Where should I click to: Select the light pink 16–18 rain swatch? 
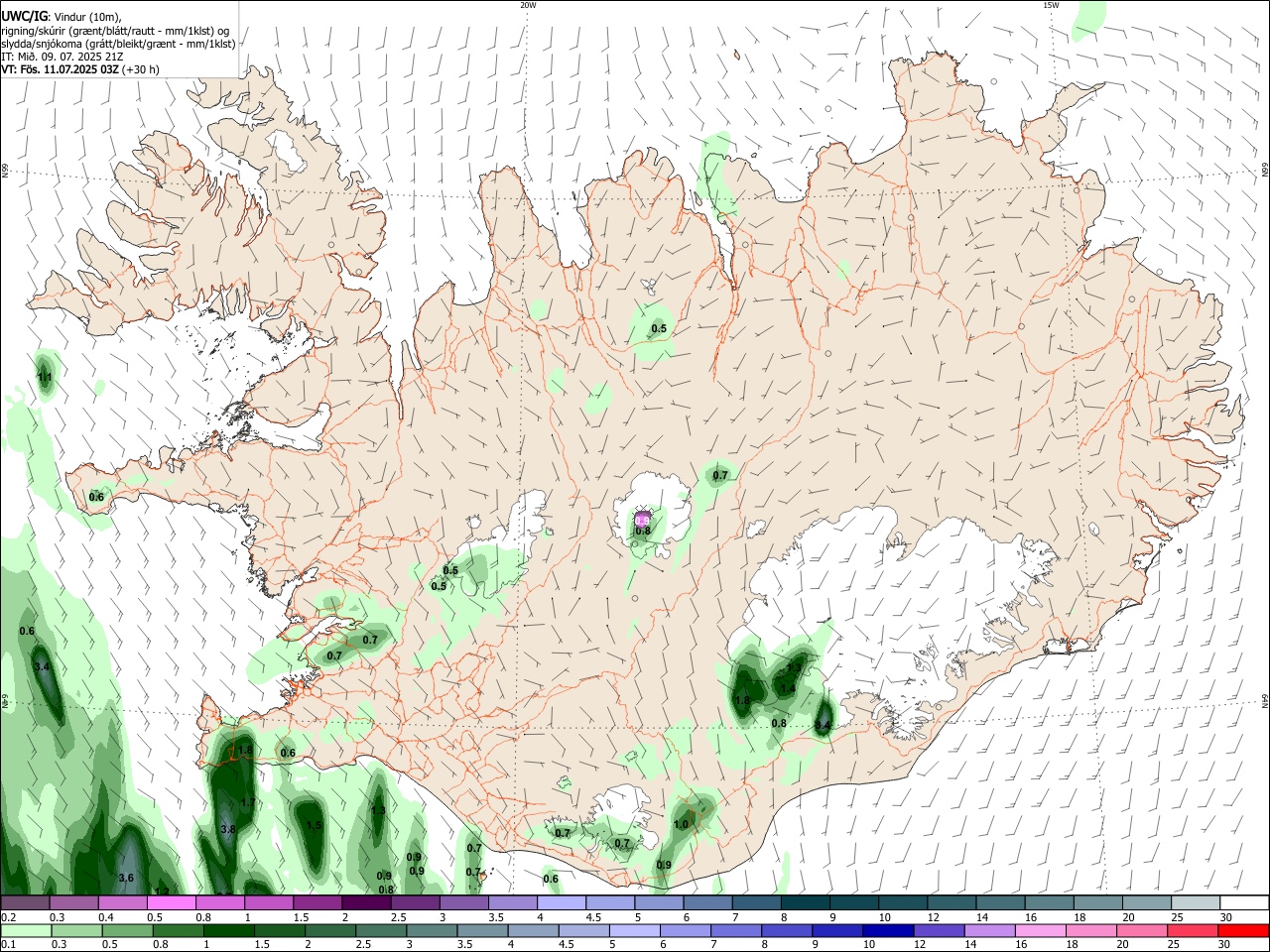(x=1041, y=931)
